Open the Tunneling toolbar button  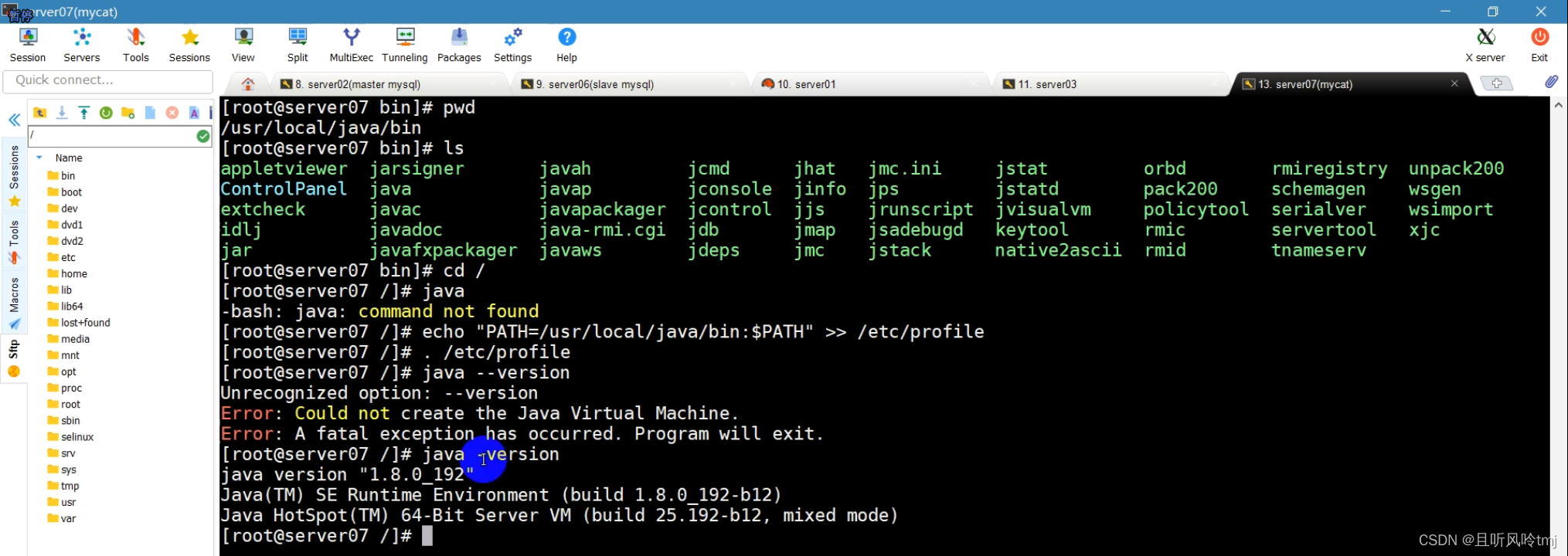click(405, 45)
